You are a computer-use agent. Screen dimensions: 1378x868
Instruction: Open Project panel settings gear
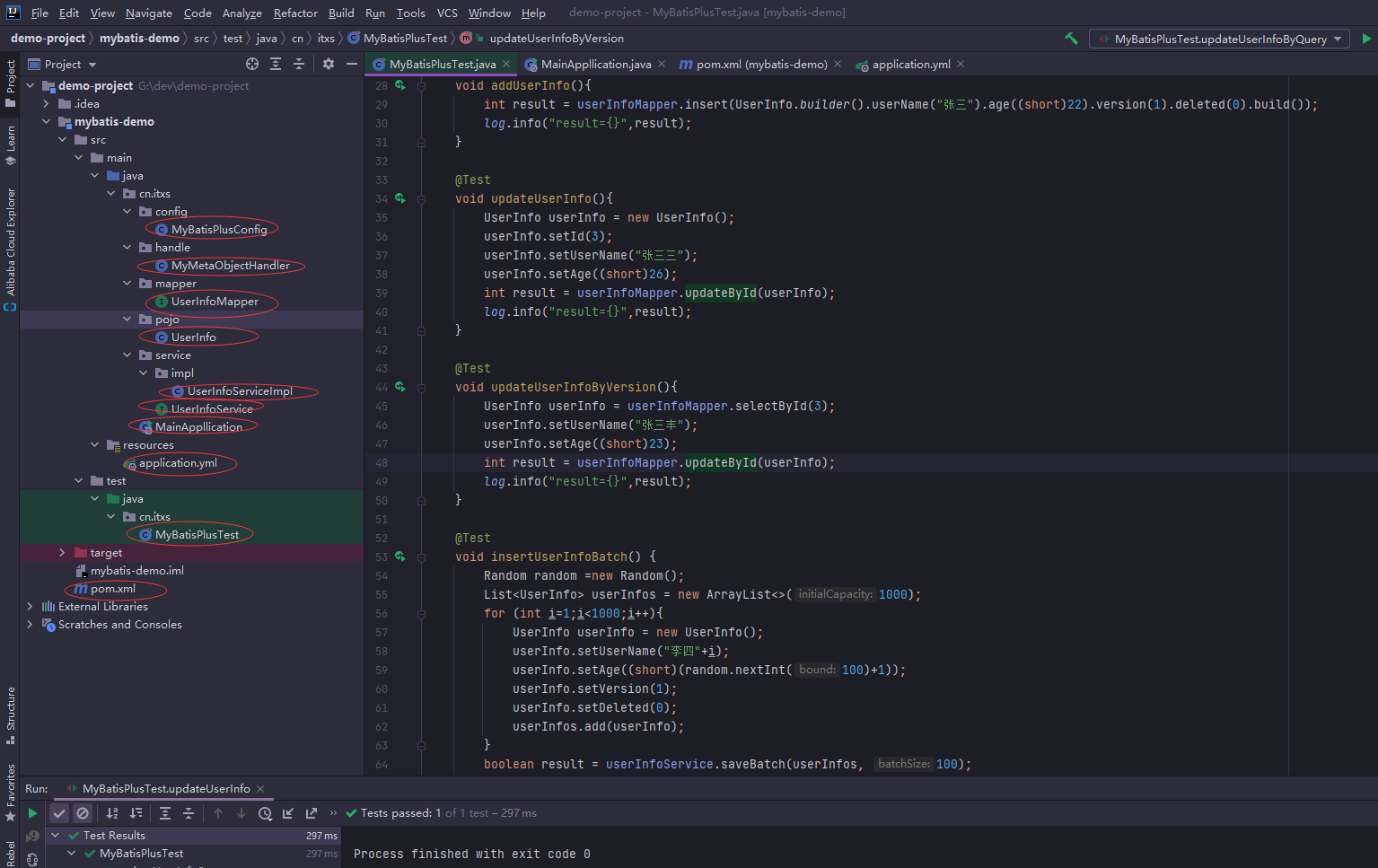[x=329, y=64]
